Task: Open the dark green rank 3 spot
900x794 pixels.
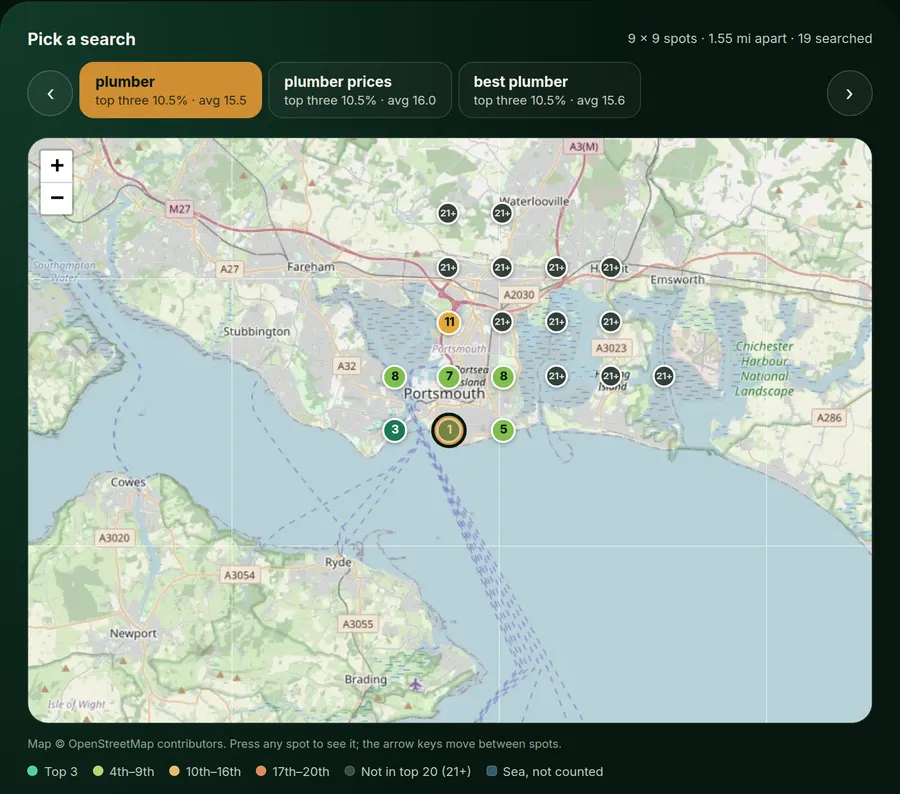Action: point(394,429)
